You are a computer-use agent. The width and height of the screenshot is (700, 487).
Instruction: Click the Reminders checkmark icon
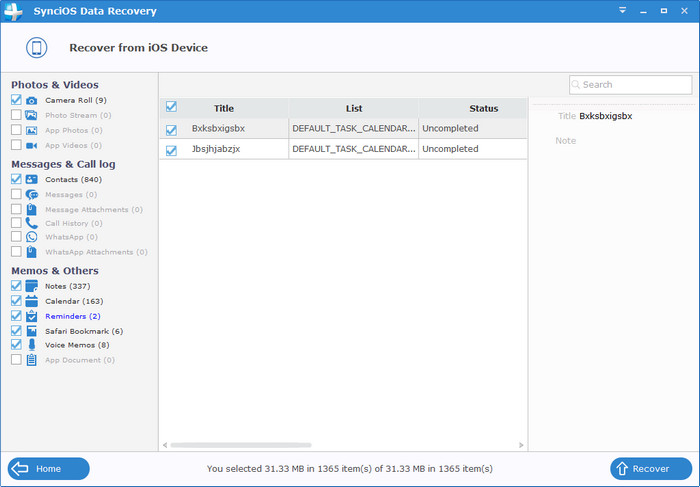click(31, 316)
